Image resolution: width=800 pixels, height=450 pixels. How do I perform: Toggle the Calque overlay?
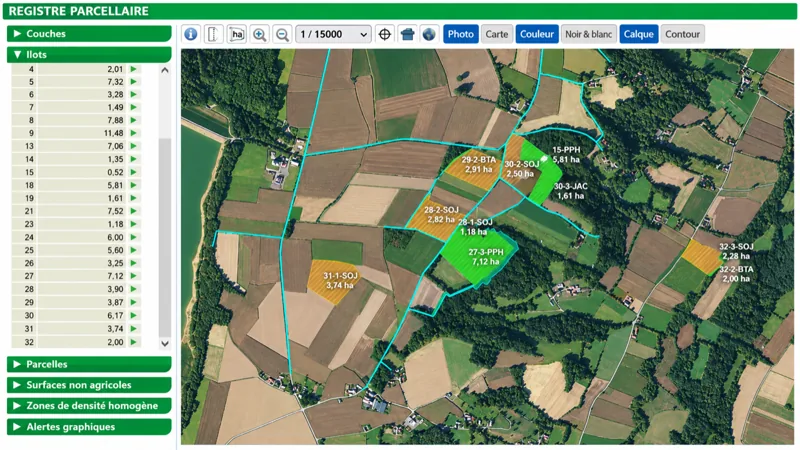(639, 34)
